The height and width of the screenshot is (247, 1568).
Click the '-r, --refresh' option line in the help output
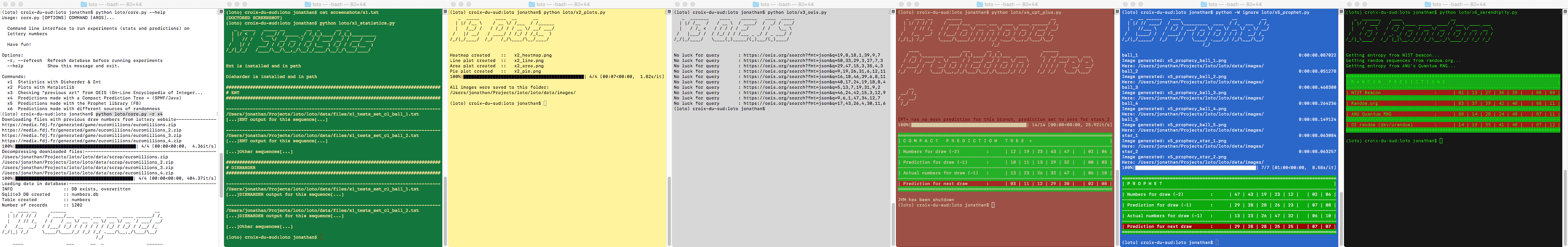85,60
